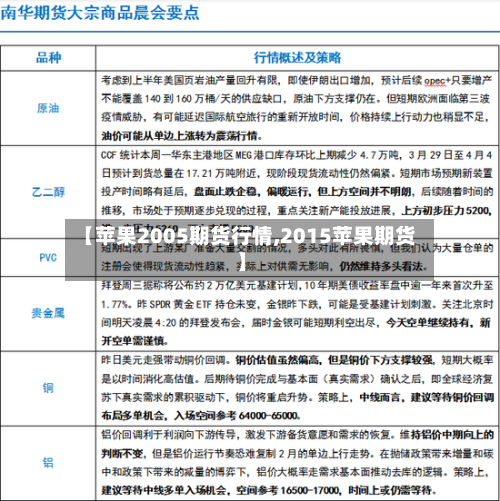Click bold text 开空单需谨慎
500x501 pixels.
click(133, 341)
